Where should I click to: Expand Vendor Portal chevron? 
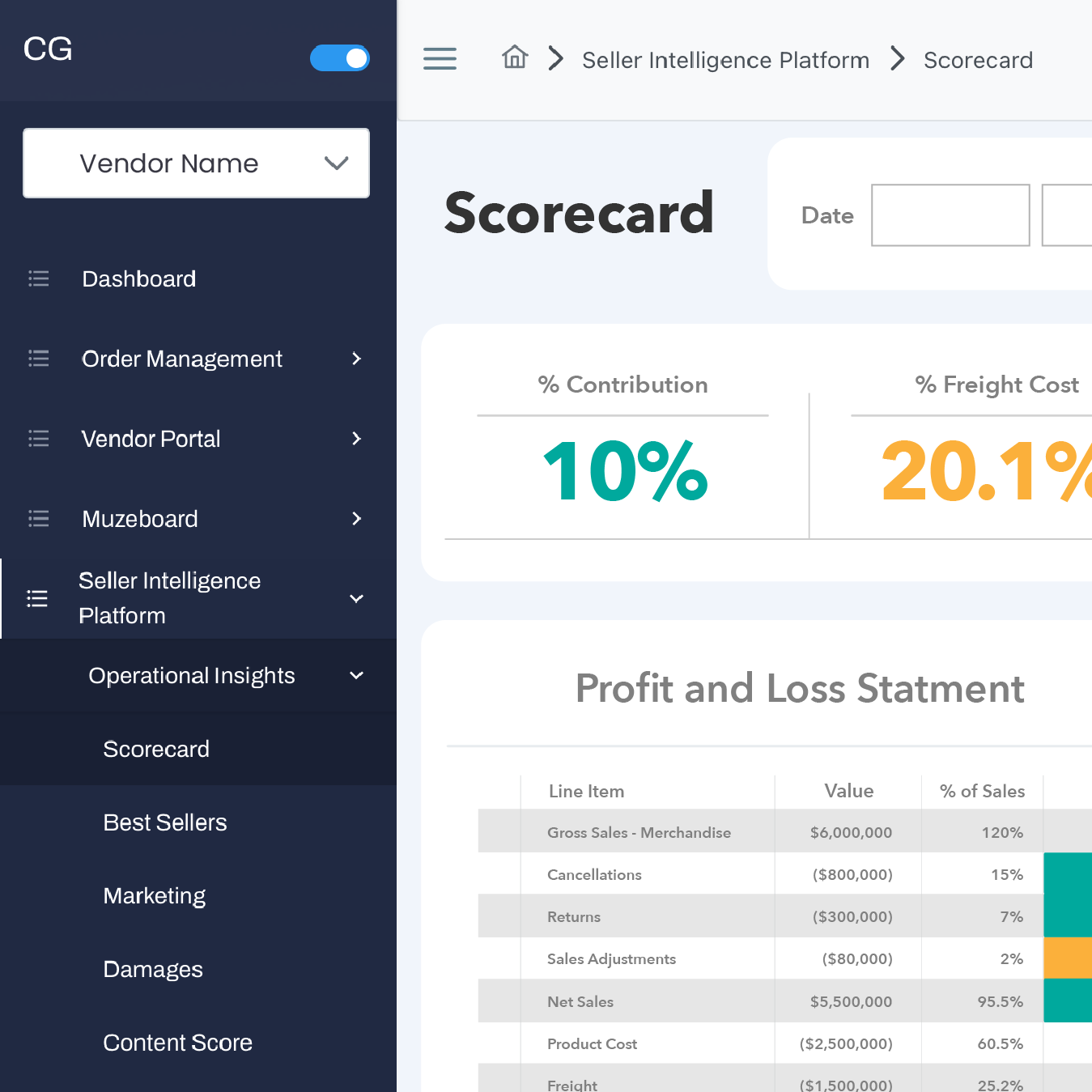click(x=356, y=439)
